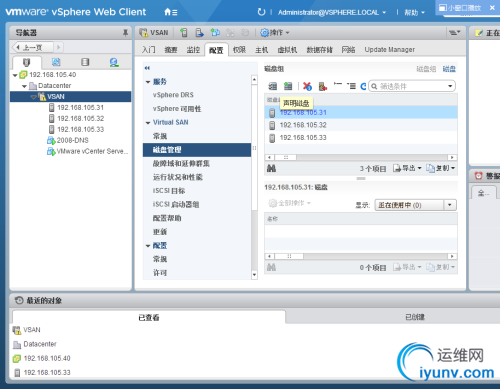Click VSAN cluster icon in Recent Objects
Viewport: 500px width, 389px height.
click(x=17, y=330)
